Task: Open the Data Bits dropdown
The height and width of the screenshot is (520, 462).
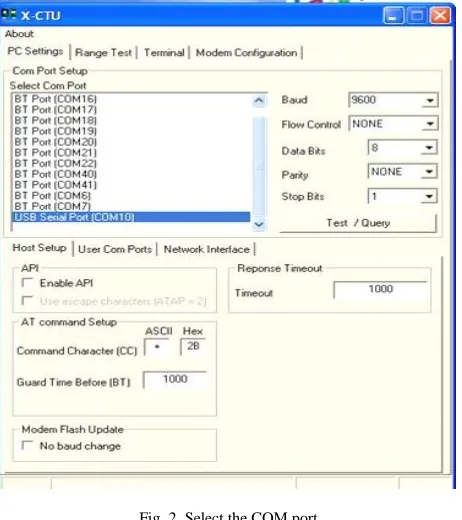Action: click(429, 148)
